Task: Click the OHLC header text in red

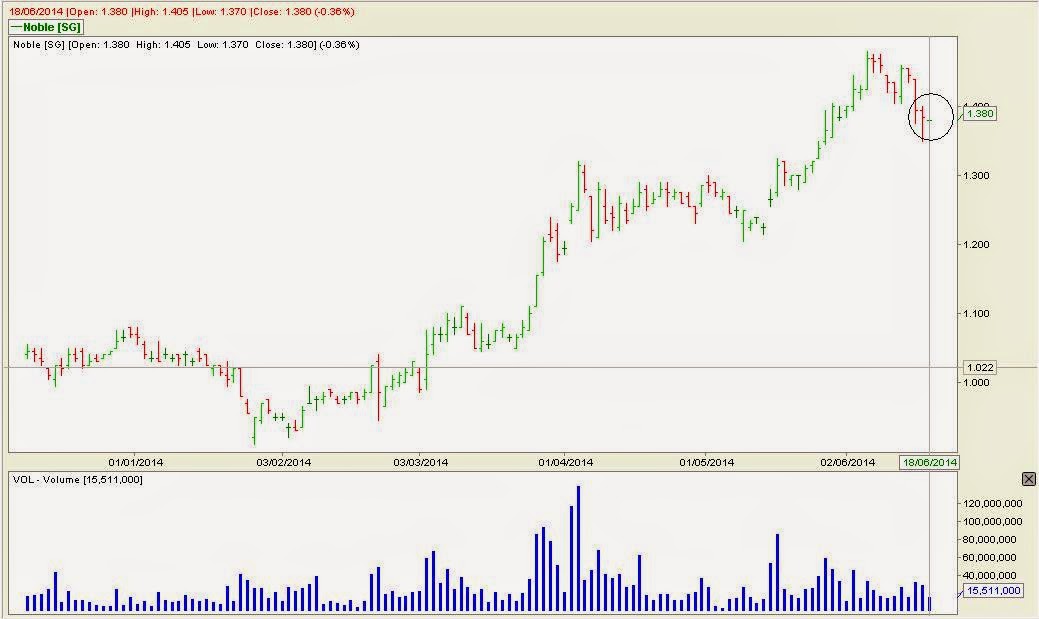Action: 182,11
